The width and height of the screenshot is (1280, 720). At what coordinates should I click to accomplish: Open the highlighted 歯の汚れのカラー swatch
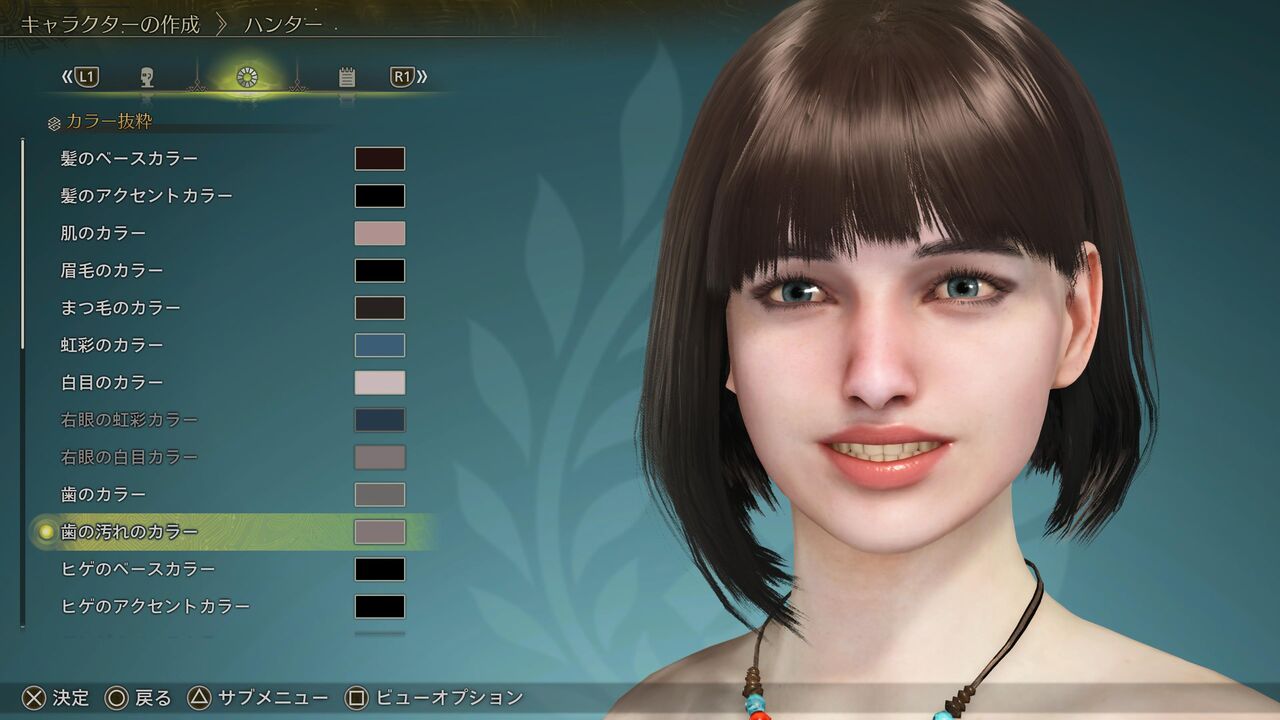coord(380,532)
